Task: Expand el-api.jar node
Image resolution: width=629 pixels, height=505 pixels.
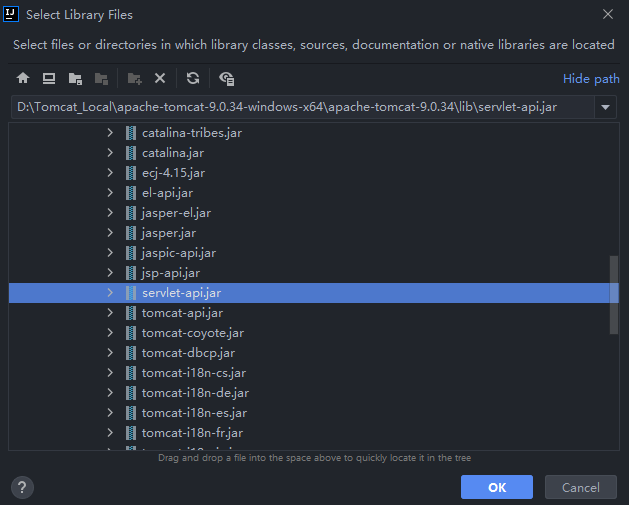Action: point(110,193)
